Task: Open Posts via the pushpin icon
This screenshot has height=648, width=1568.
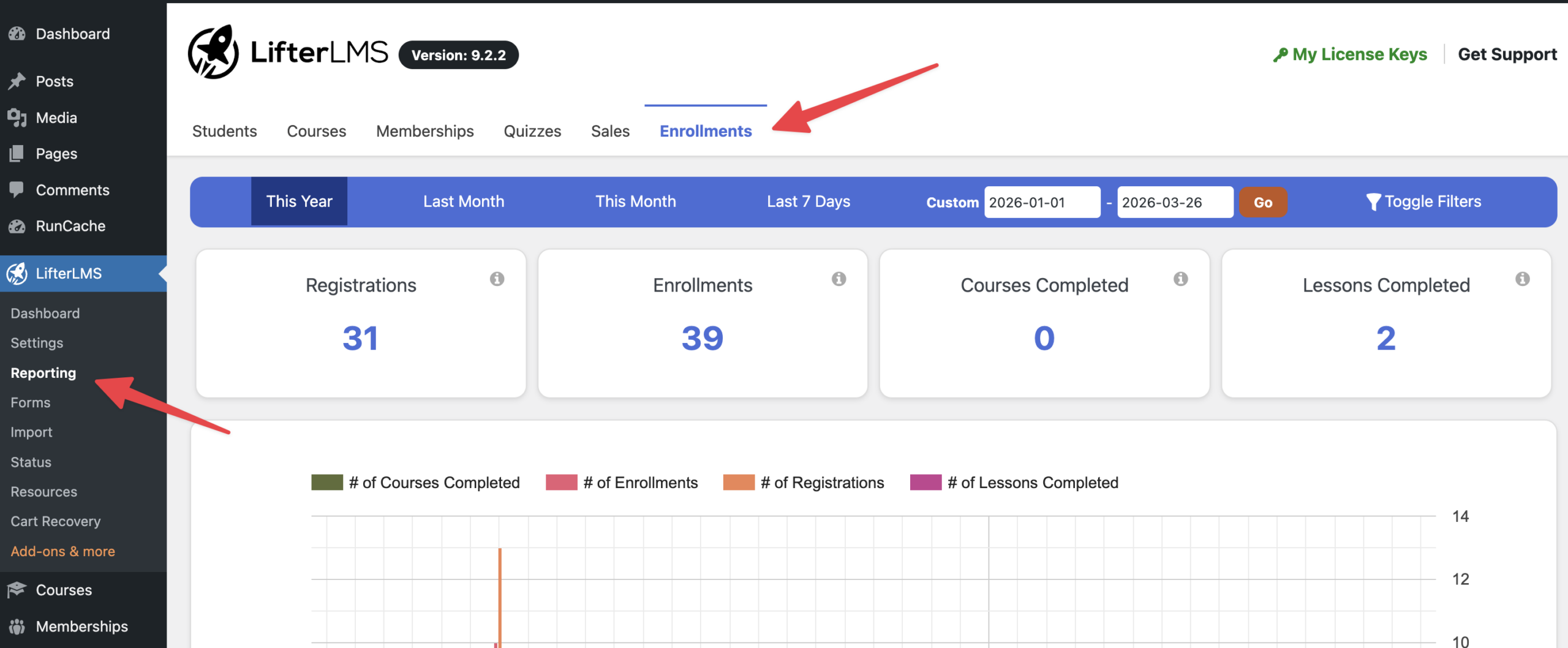Action: (18, 80)
